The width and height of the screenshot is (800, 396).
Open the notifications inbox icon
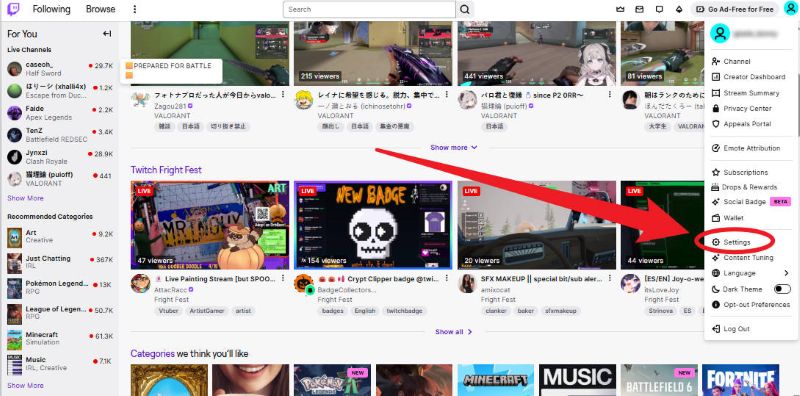click(639, 9)
